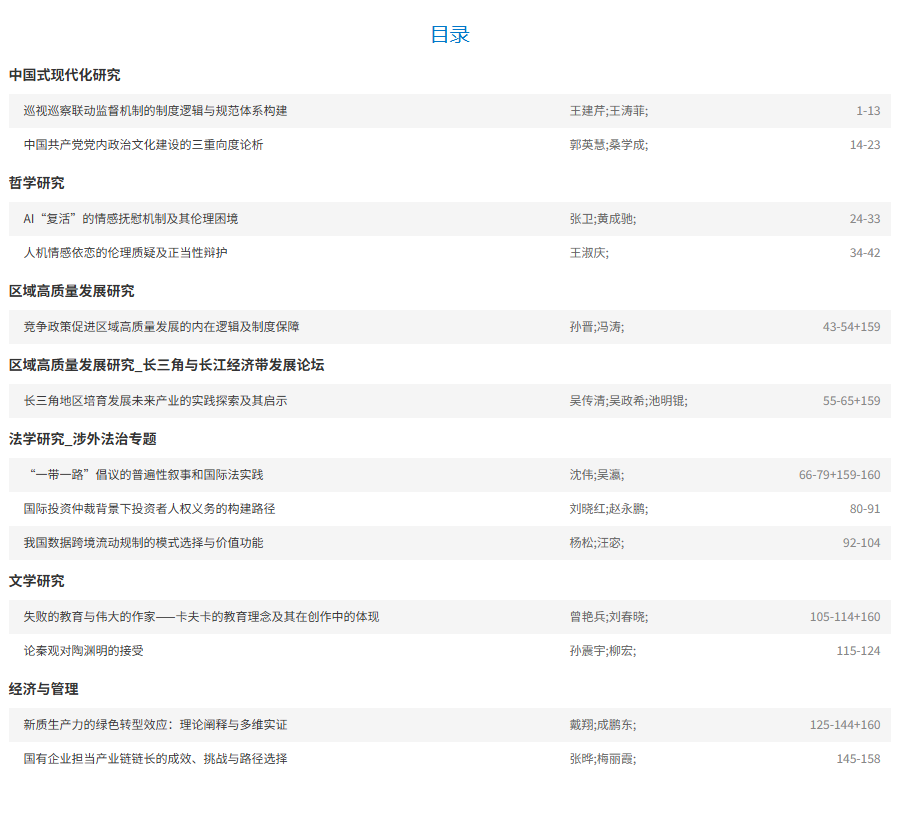Open article 中国共产党党内政治文化建设的三重向度论析
904x816 pixels.
pos(143,145)
